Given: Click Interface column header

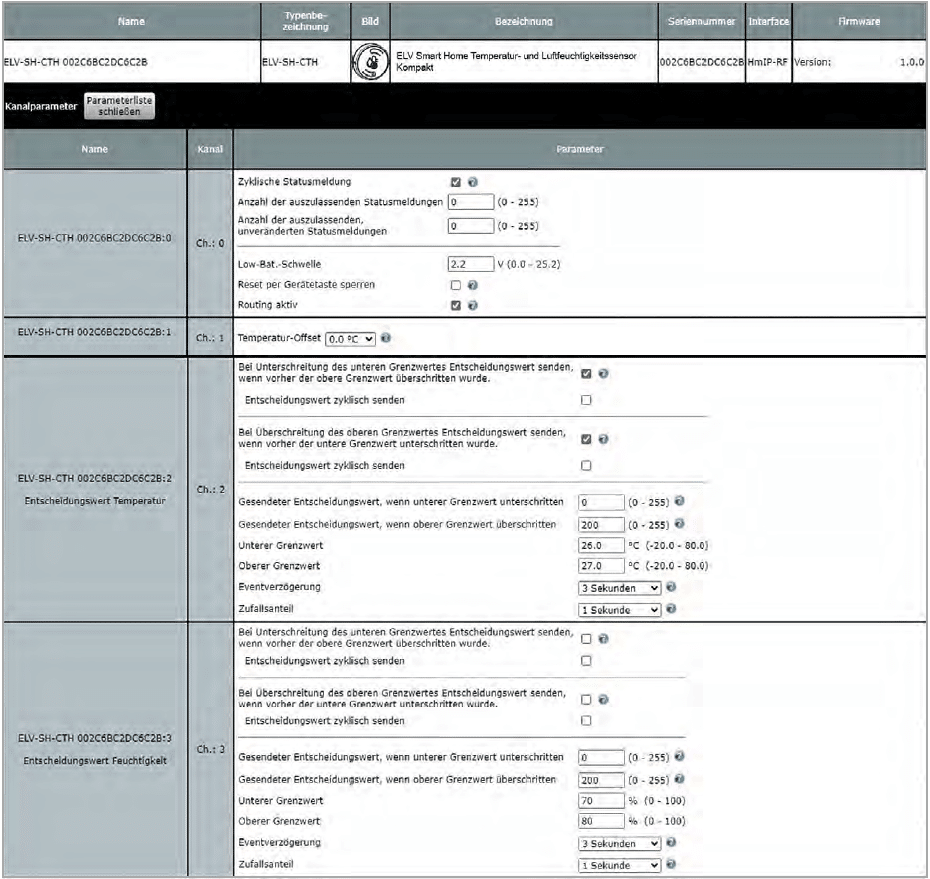Looking at the screenshot, I should [769, 21].
